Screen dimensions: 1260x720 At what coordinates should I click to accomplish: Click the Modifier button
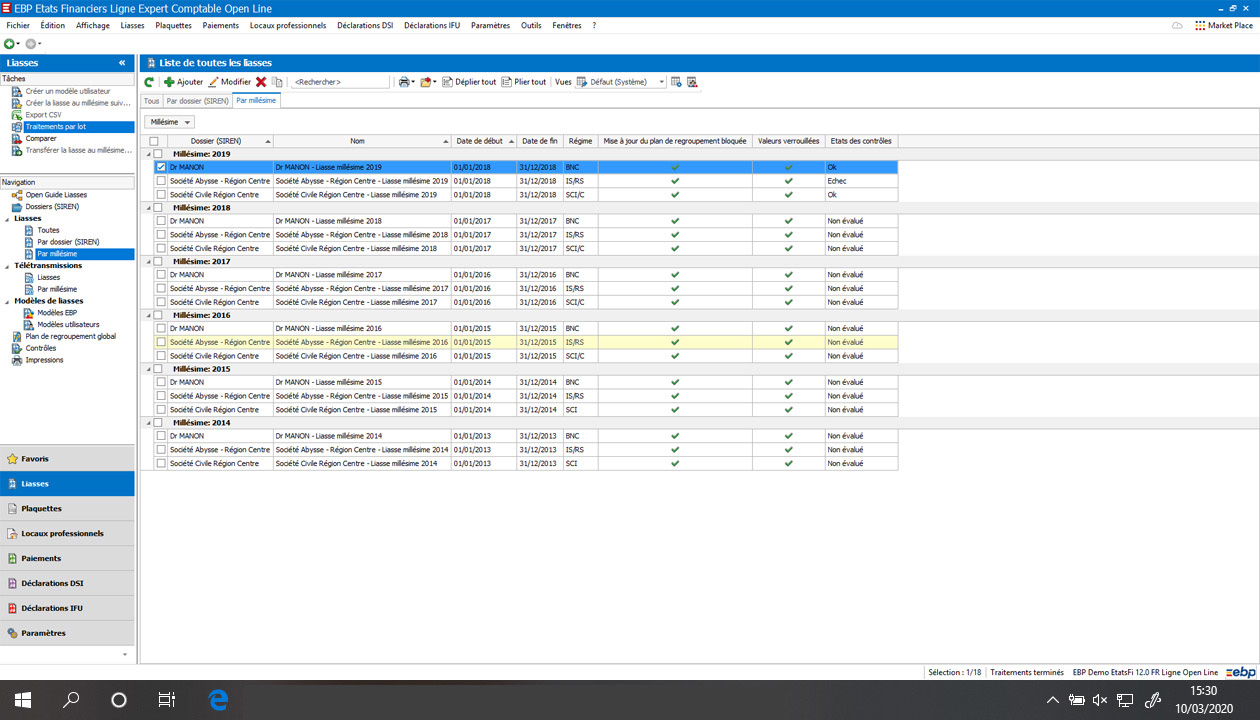pyautogui.click(x=229, y=82)
